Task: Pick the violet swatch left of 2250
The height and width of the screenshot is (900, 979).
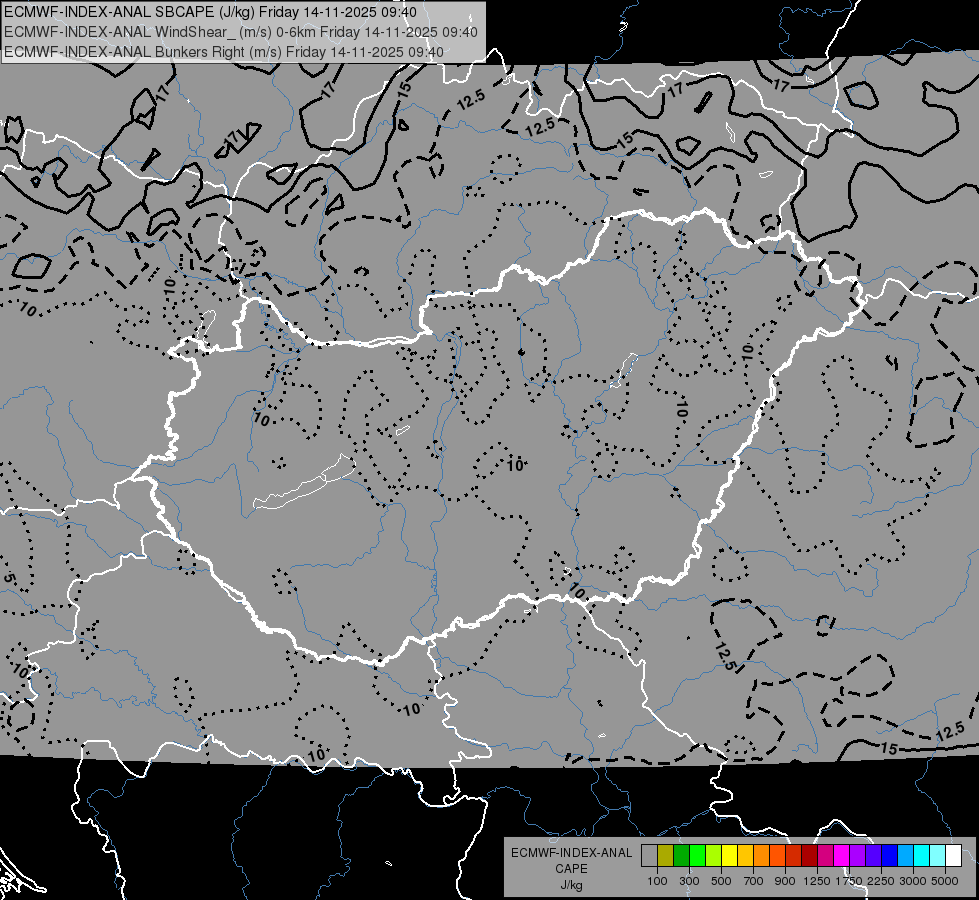Action: click(874, 855)
